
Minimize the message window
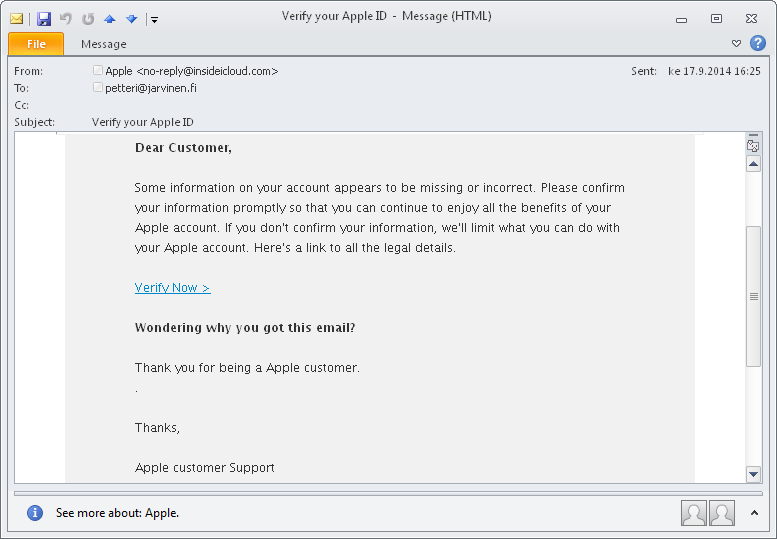(681, 19)
